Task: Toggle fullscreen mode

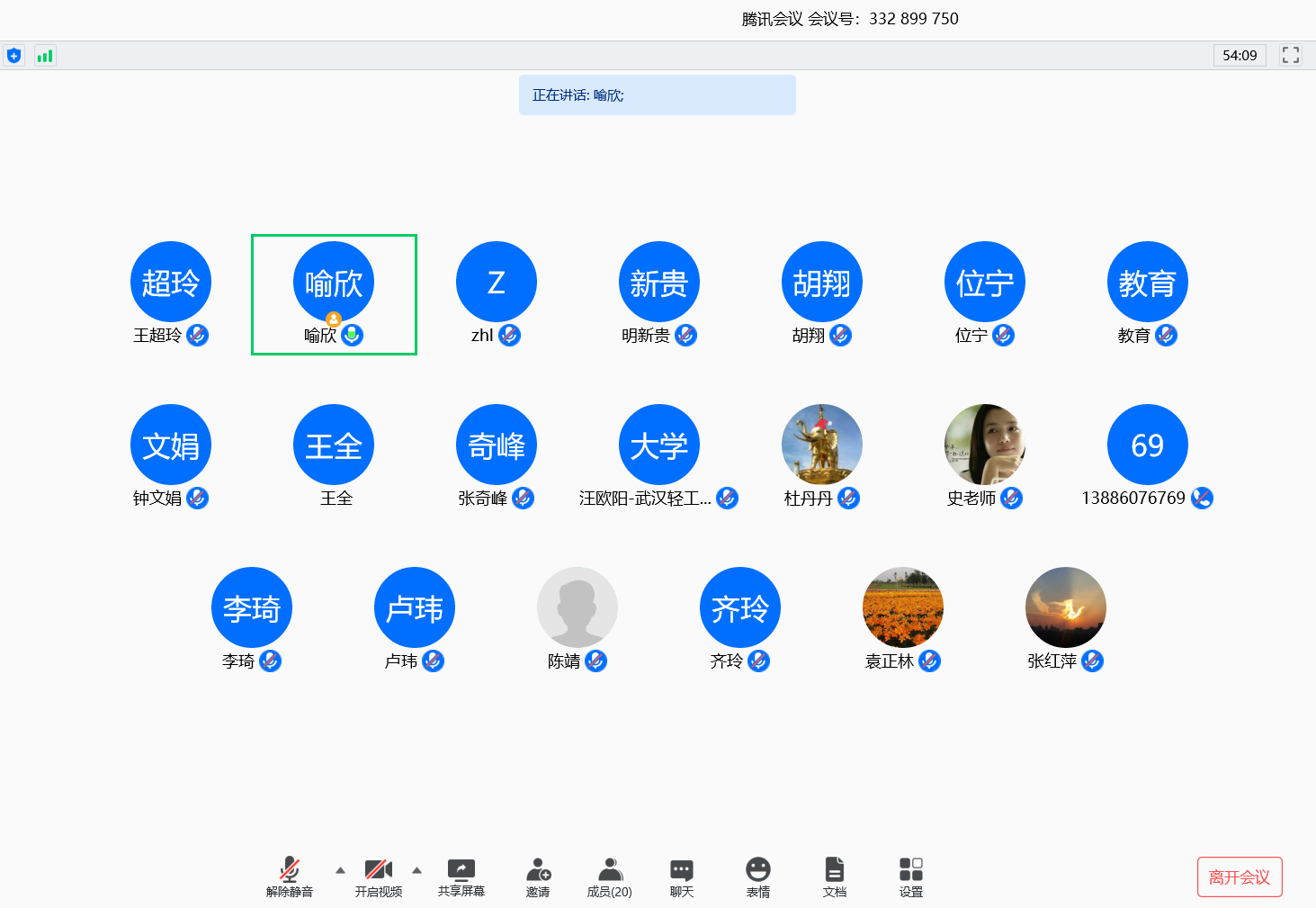Action: point(1290,55)
